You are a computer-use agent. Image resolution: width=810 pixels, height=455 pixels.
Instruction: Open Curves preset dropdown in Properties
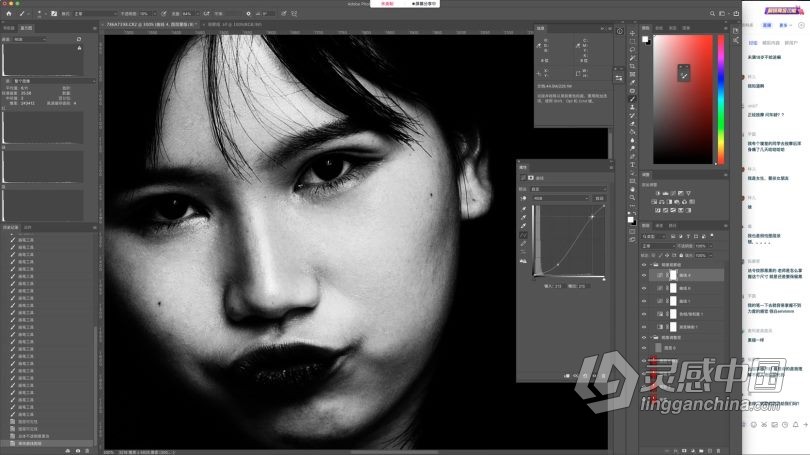coord(569,189)
